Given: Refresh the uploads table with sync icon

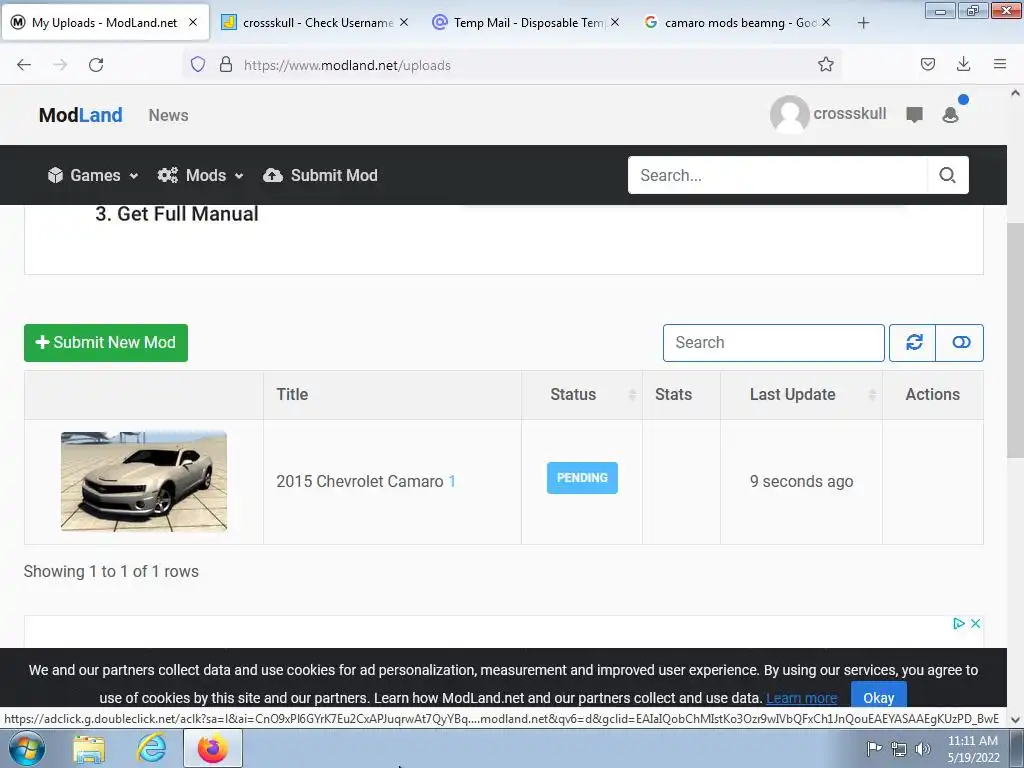Looking at the screenshot, I should tap(913, 342).
